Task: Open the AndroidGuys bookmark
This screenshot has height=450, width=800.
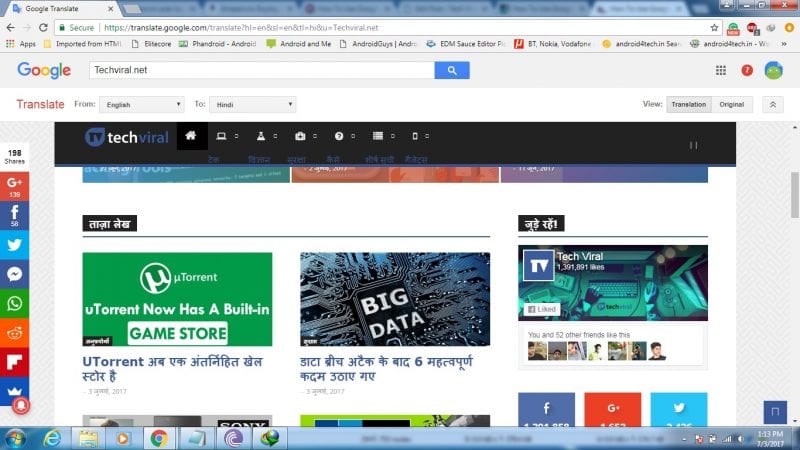Action: (x=379, y=44)
